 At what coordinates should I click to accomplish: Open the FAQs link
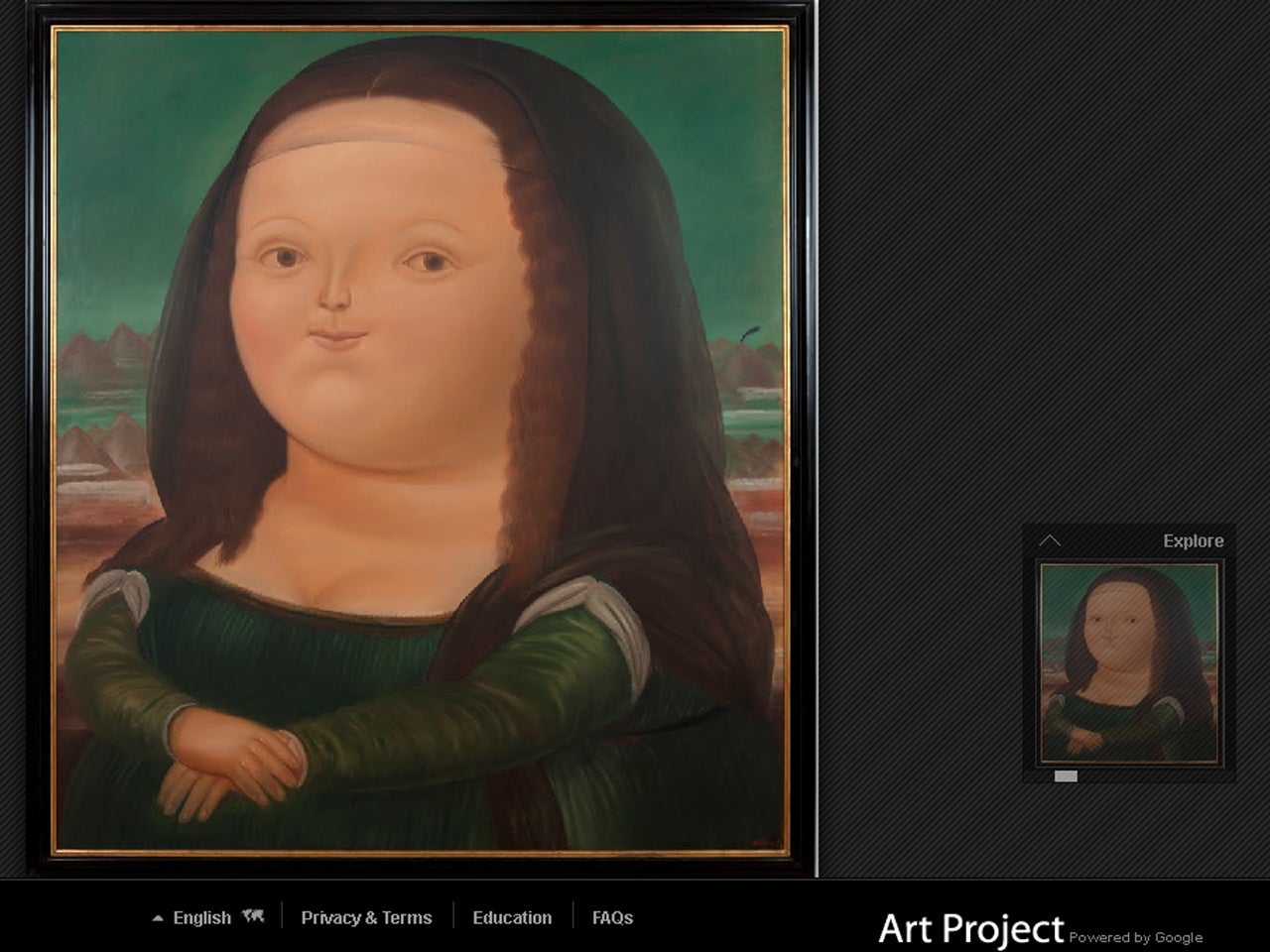[x=612, y=918]
